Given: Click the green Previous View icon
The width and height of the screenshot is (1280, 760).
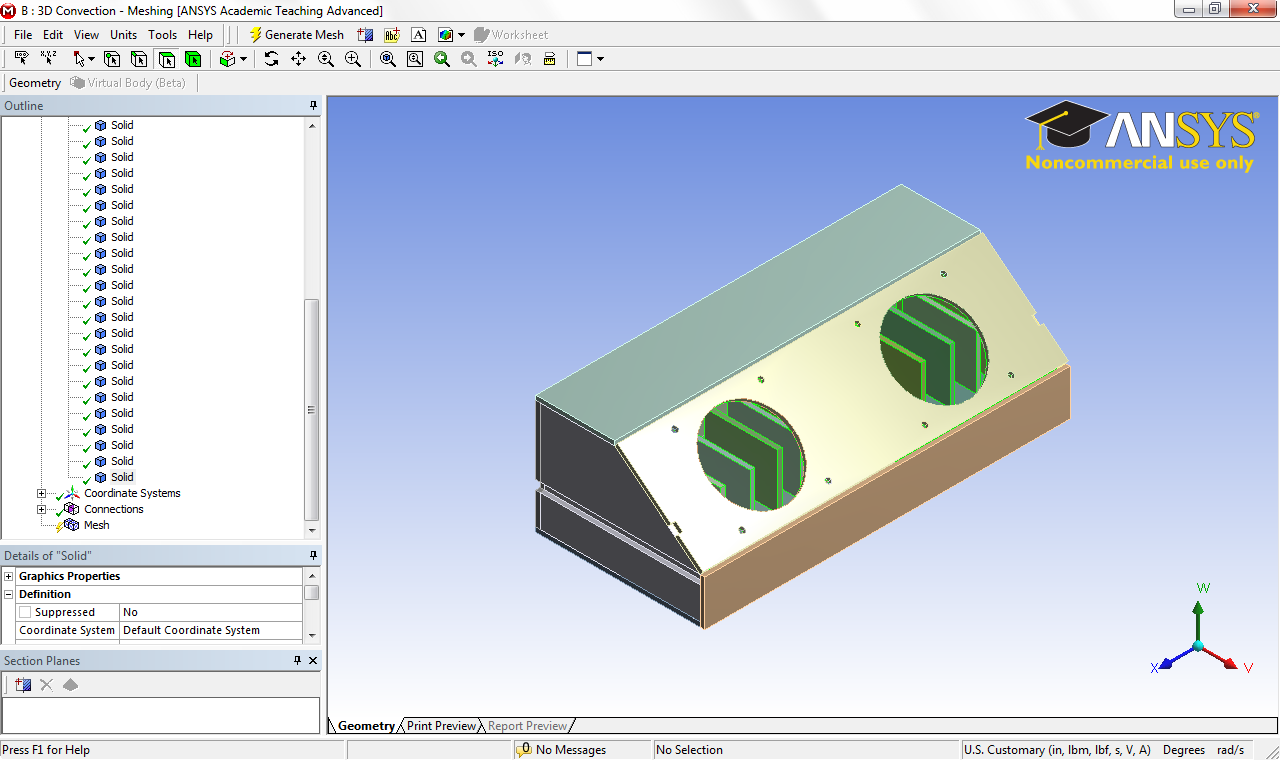Looking at the screenshot, I should (442, 59).
